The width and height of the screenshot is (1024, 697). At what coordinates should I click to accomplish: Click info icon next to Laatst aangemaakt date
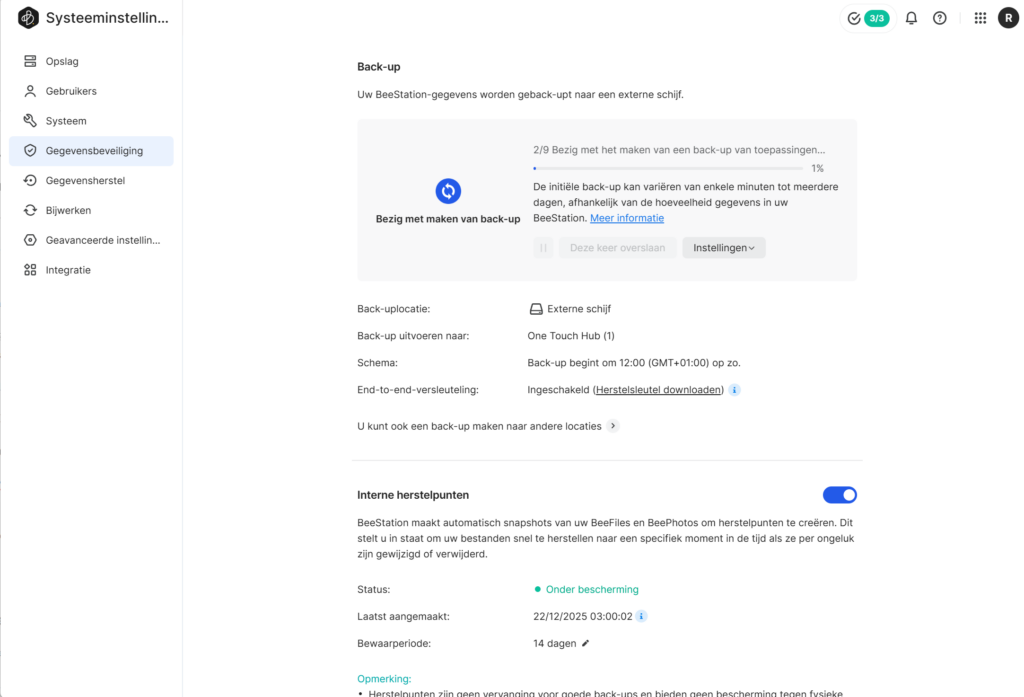641,616
